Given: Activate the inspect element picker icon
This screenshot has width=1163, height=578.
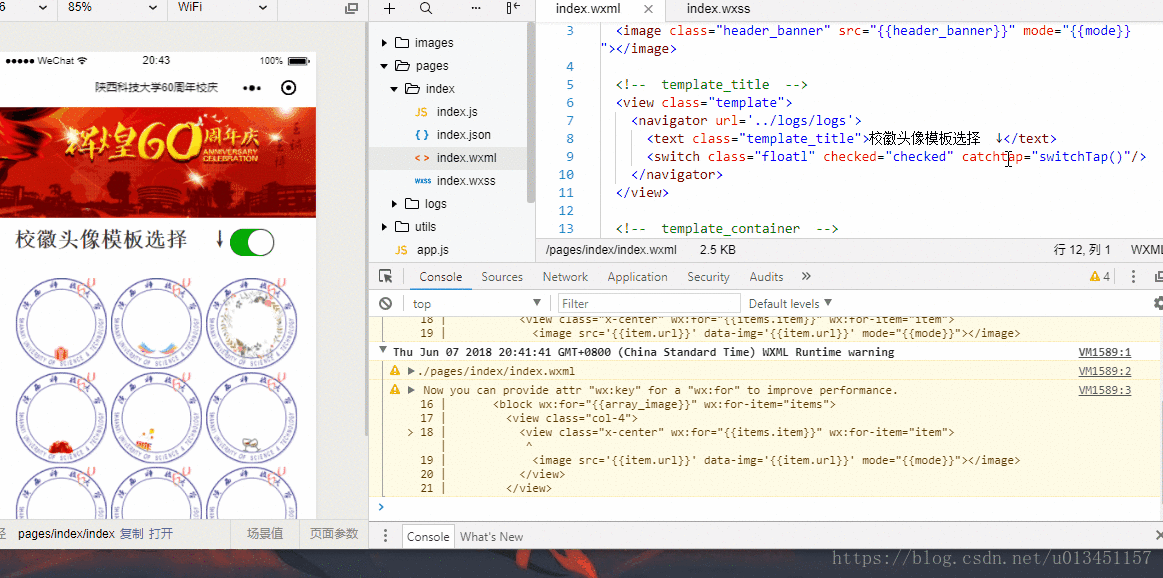Looking at the screenshot, I should [x=385, y=276].
